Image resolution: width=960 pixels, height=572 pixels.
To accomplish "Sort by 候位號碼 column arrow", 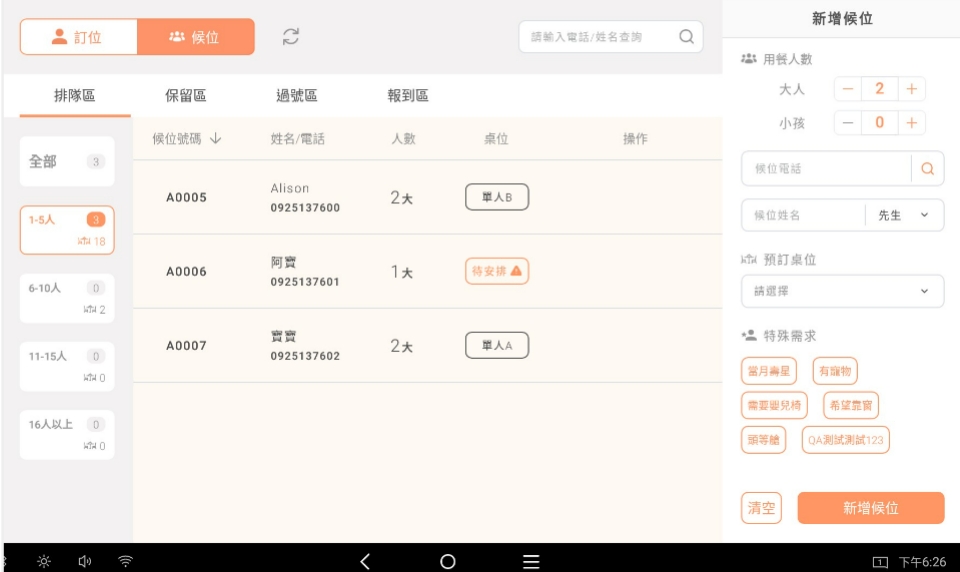I will (215, 139).
